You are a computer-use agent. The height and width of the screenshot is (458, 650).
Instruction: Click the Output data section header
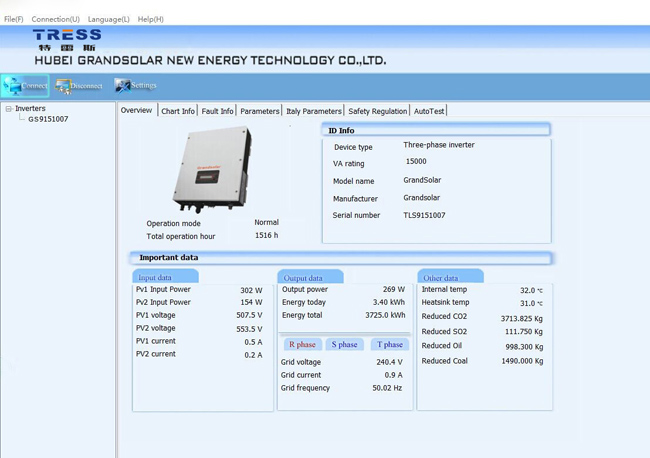[310, 277]
